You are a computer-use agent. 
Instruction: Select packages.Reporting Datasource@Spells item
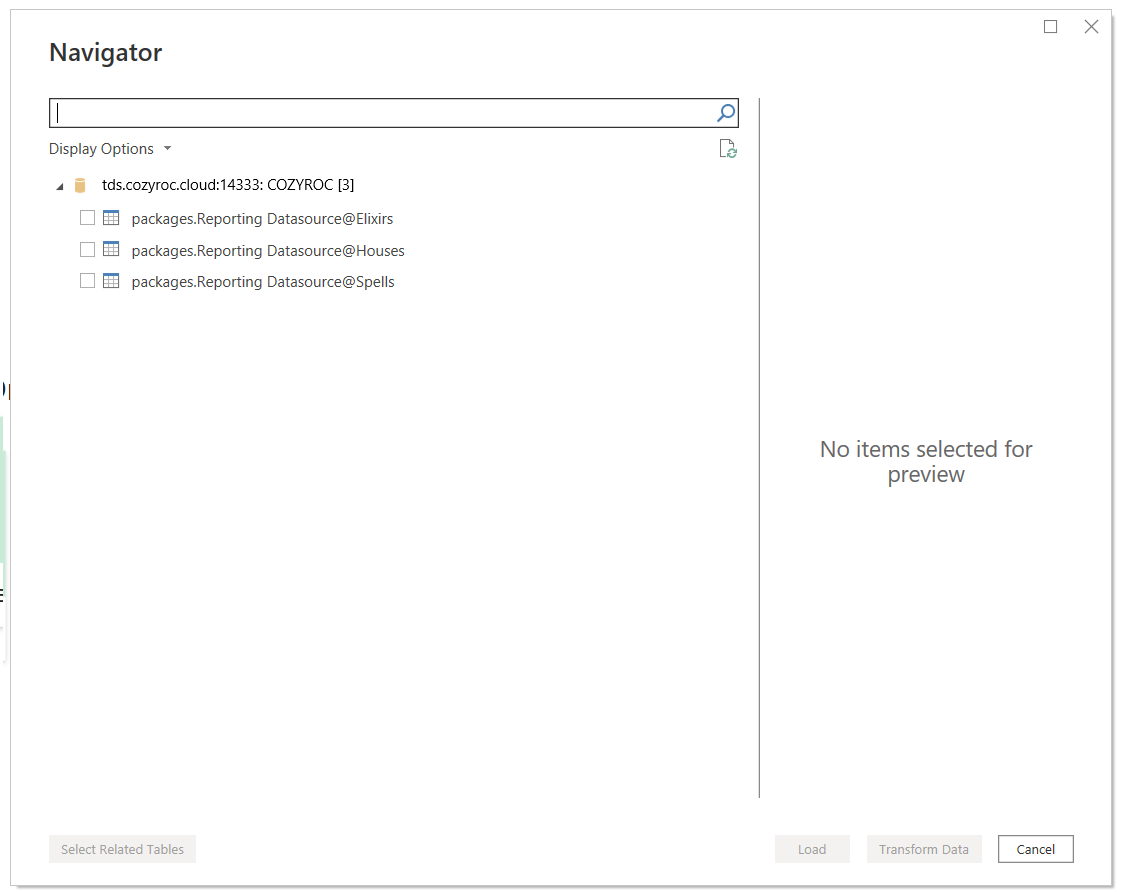pos(263,282)
